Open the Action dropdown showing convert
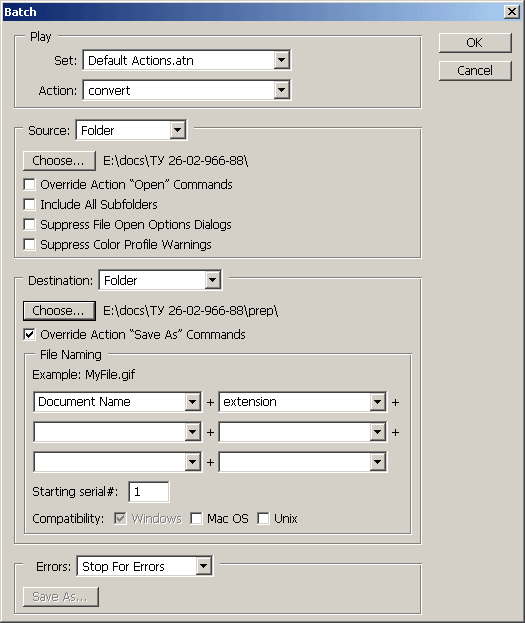 pyautogui.click(x=187, y=90)
